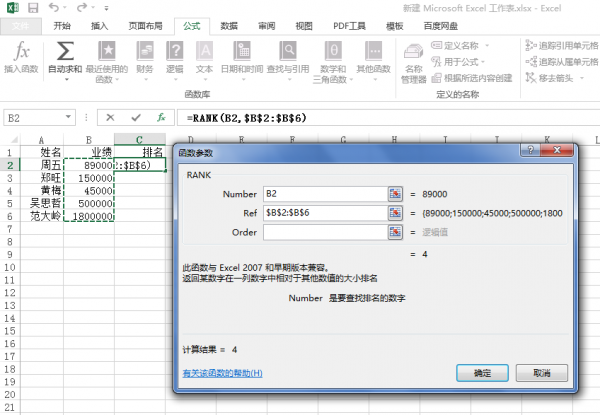Switch to the Review tab
The height and width of the screenshot is (415, 600).
tap(266, 26)
